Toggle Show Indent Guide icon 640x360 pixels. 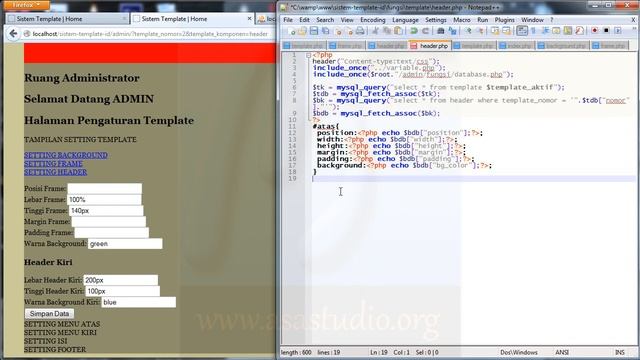point(544,31)
